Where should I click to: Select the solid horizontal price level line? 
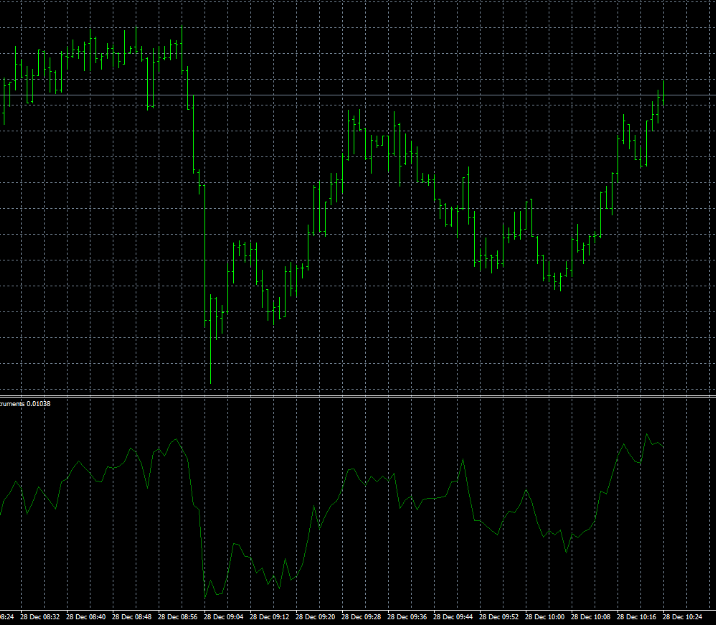point(400,96)
